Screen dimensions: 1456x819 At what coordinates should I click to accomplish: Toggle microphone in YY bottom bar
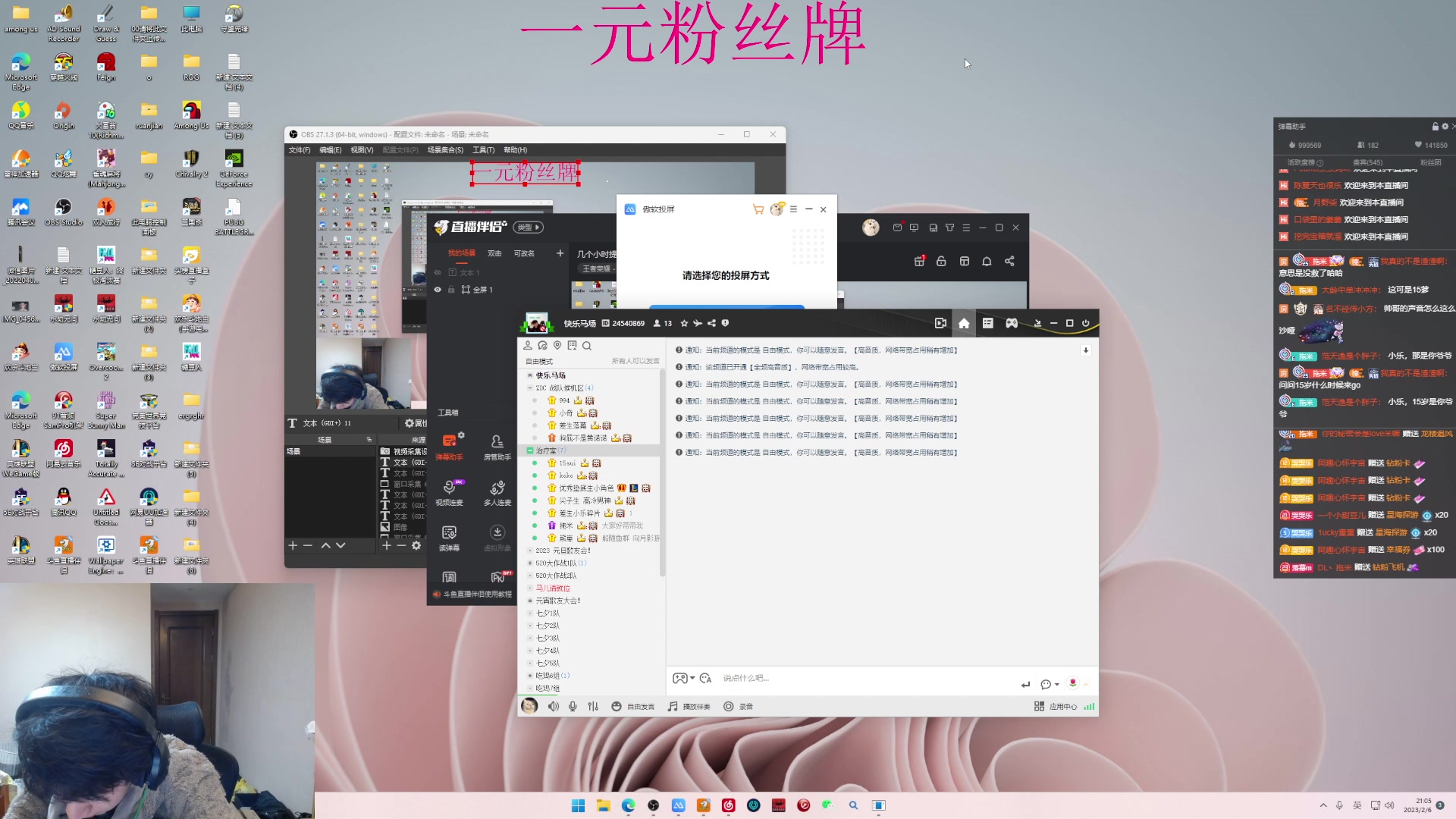point(573,706)
